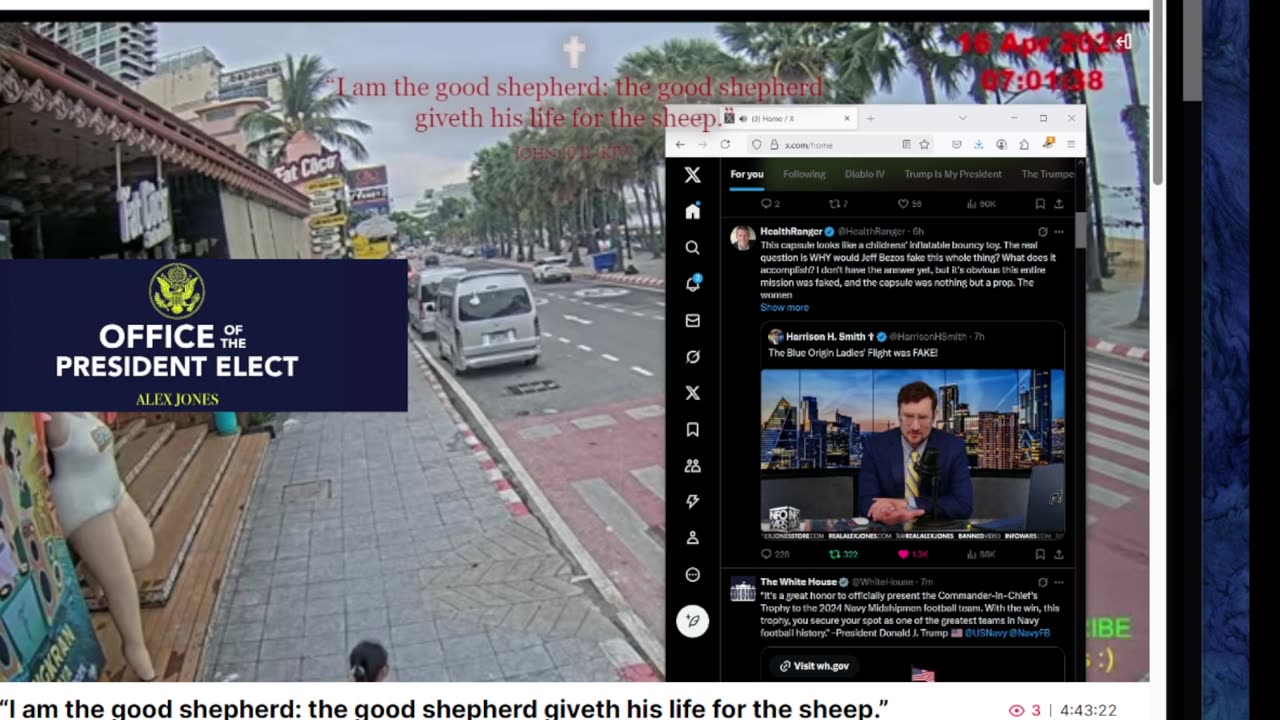Screen dimensions: 1280x720
Task: Click the @NavyFB mention link
Action: pos(1031,633)
